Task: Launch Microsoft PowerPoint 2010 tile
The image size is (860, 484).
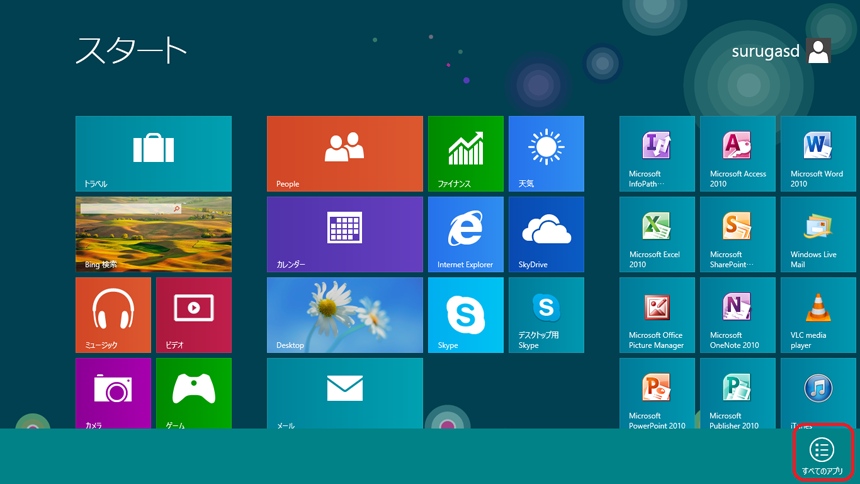Action: click(657, 393)
